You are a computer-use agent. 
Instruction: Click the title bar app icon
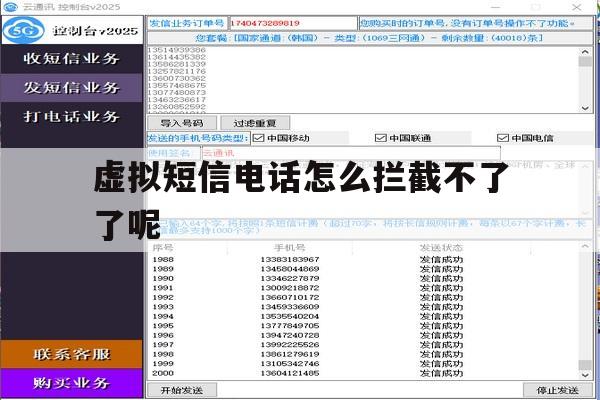coord(10,7)
